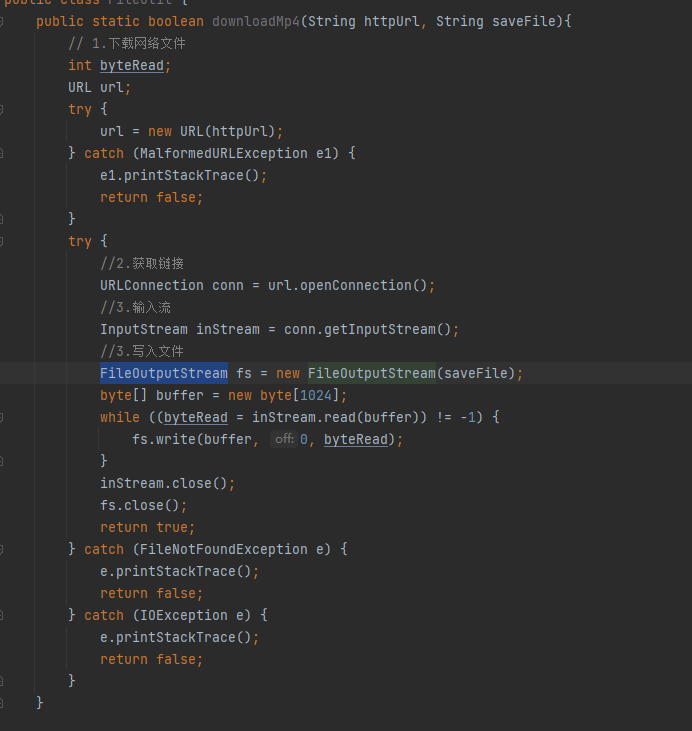Click the while keyword
The height and width of the screenshot is (731, 692).
pos(120,417)
